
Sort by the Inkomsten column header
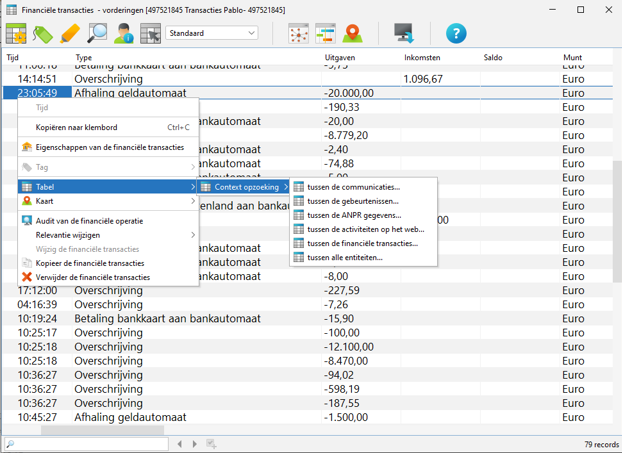(422, 58)
